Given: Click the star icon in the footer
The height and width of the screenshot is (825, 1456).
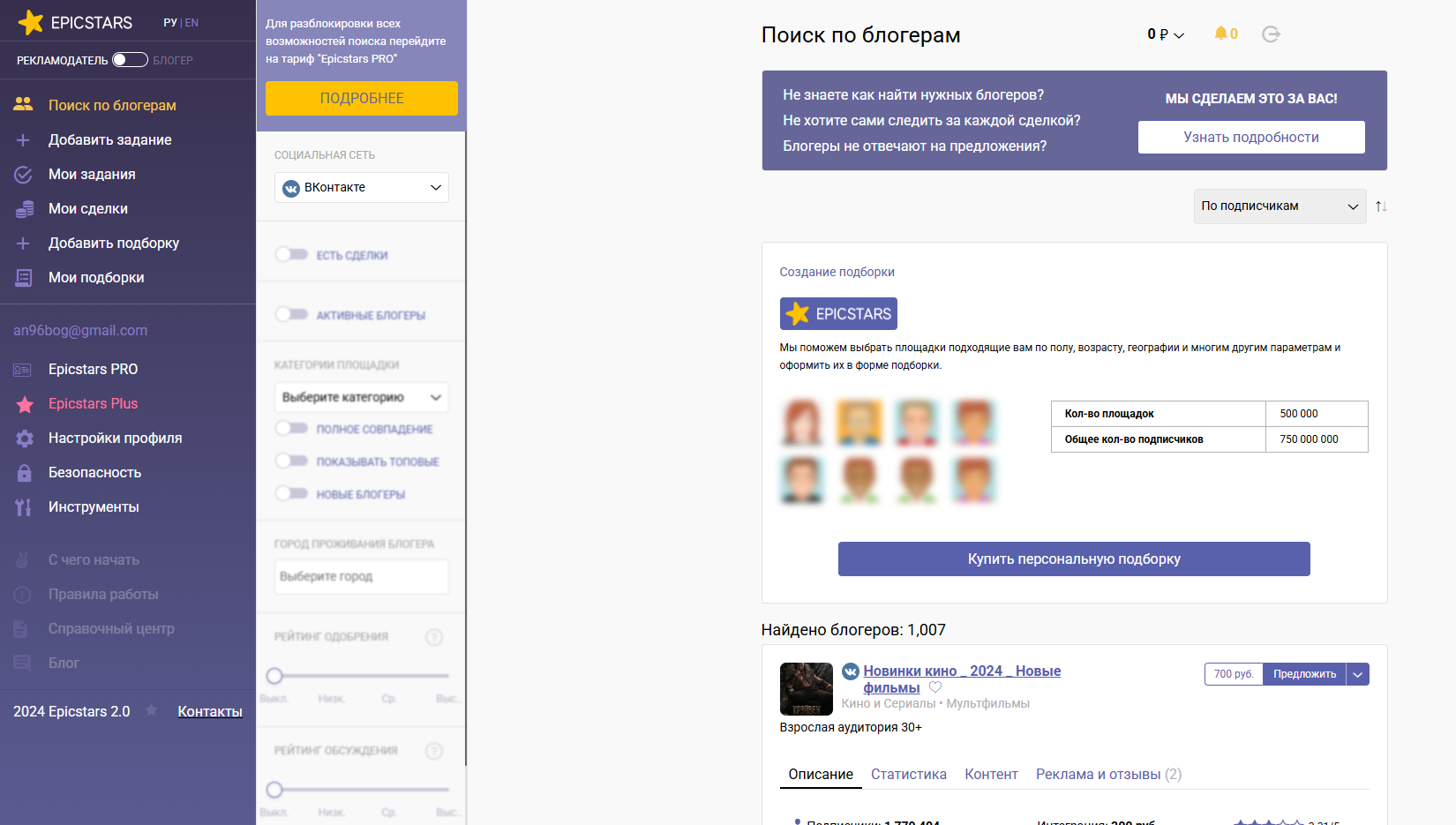Looking at the screenshot, I should 152,710.
